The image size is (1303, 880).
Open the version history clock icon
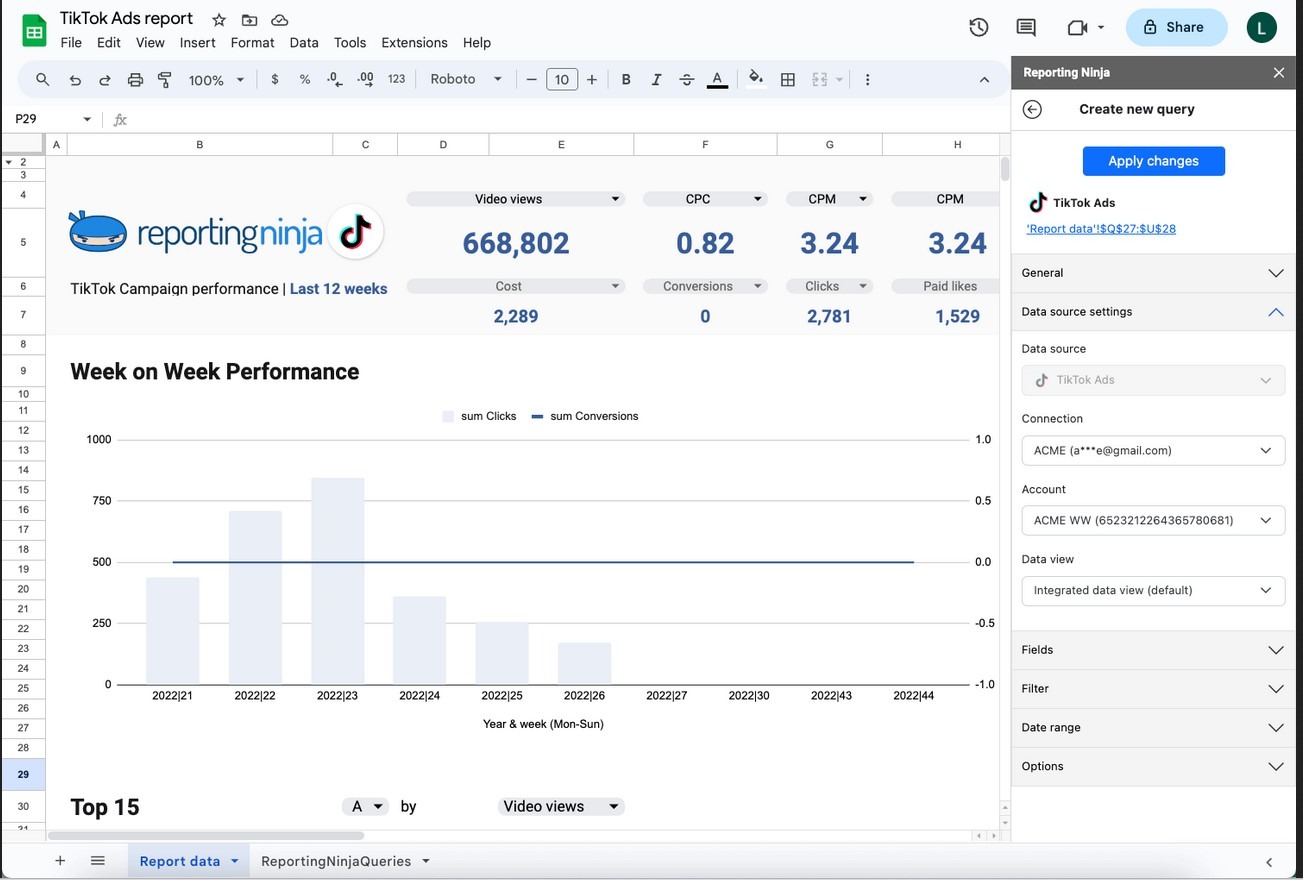tap(979, 27)
